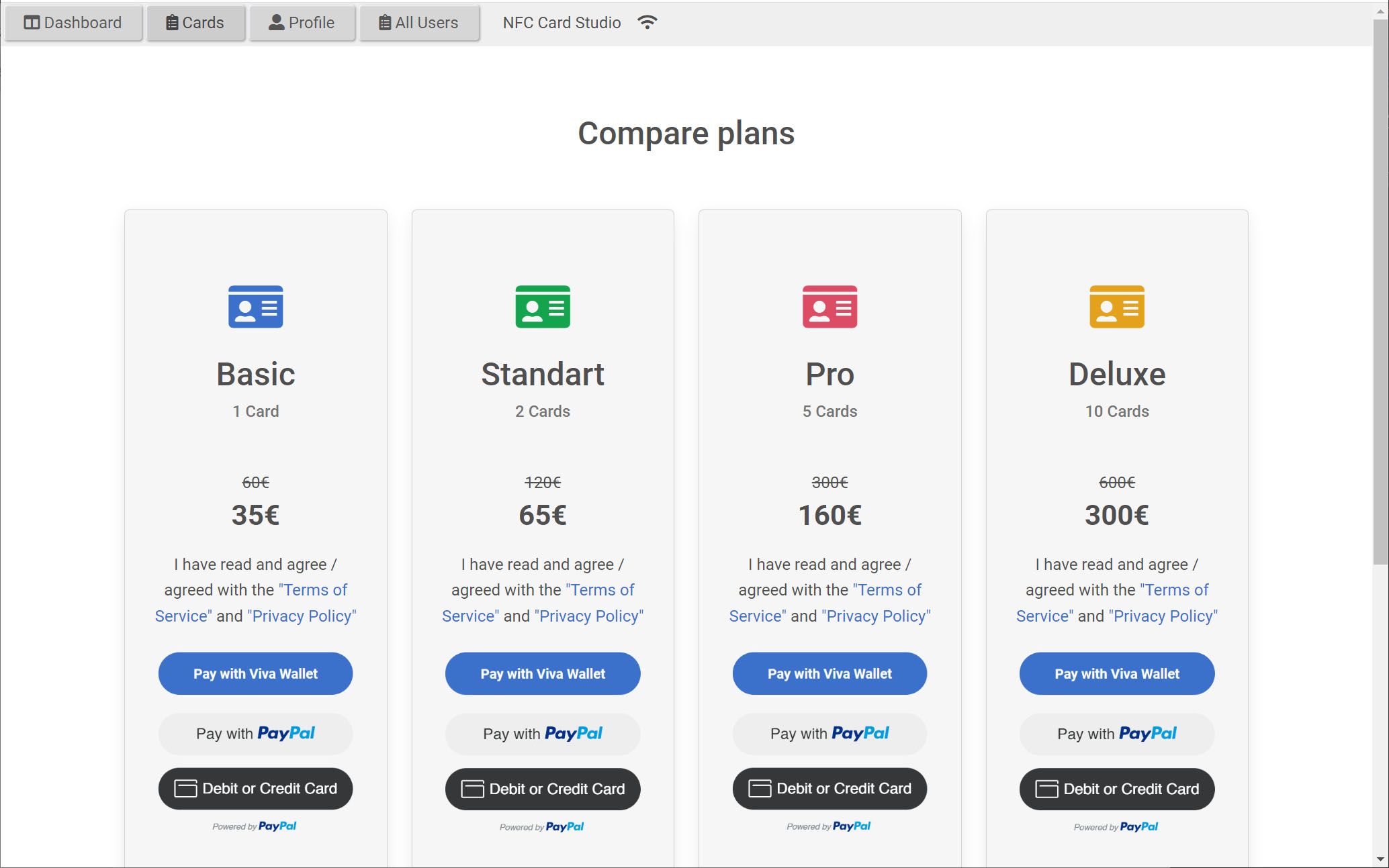Click the credit card icon under Basic plan
The image size is (1389, 868).
pos(185,788)
